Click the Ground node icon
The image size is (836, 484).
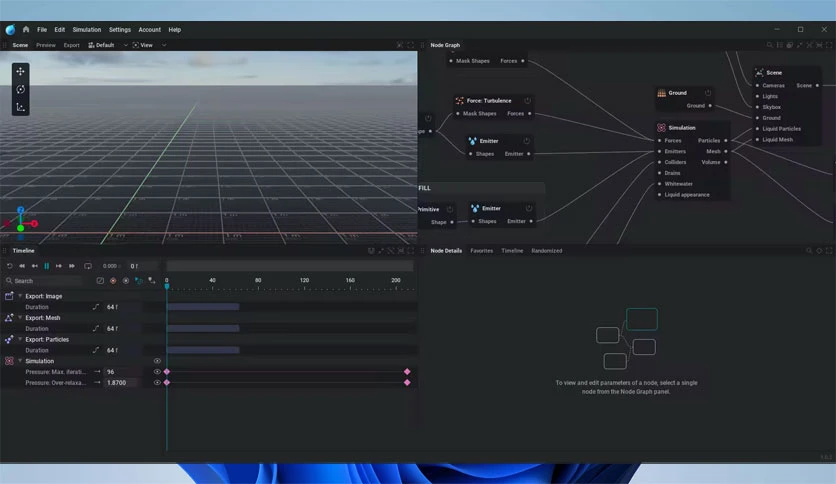[662, 93]
